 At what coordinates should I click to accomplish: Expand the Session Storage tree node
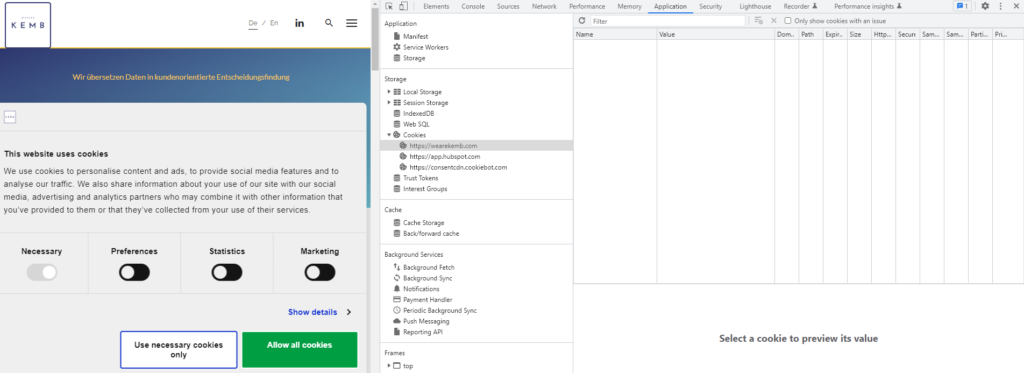pyautogui.click(x=389, y=103)
